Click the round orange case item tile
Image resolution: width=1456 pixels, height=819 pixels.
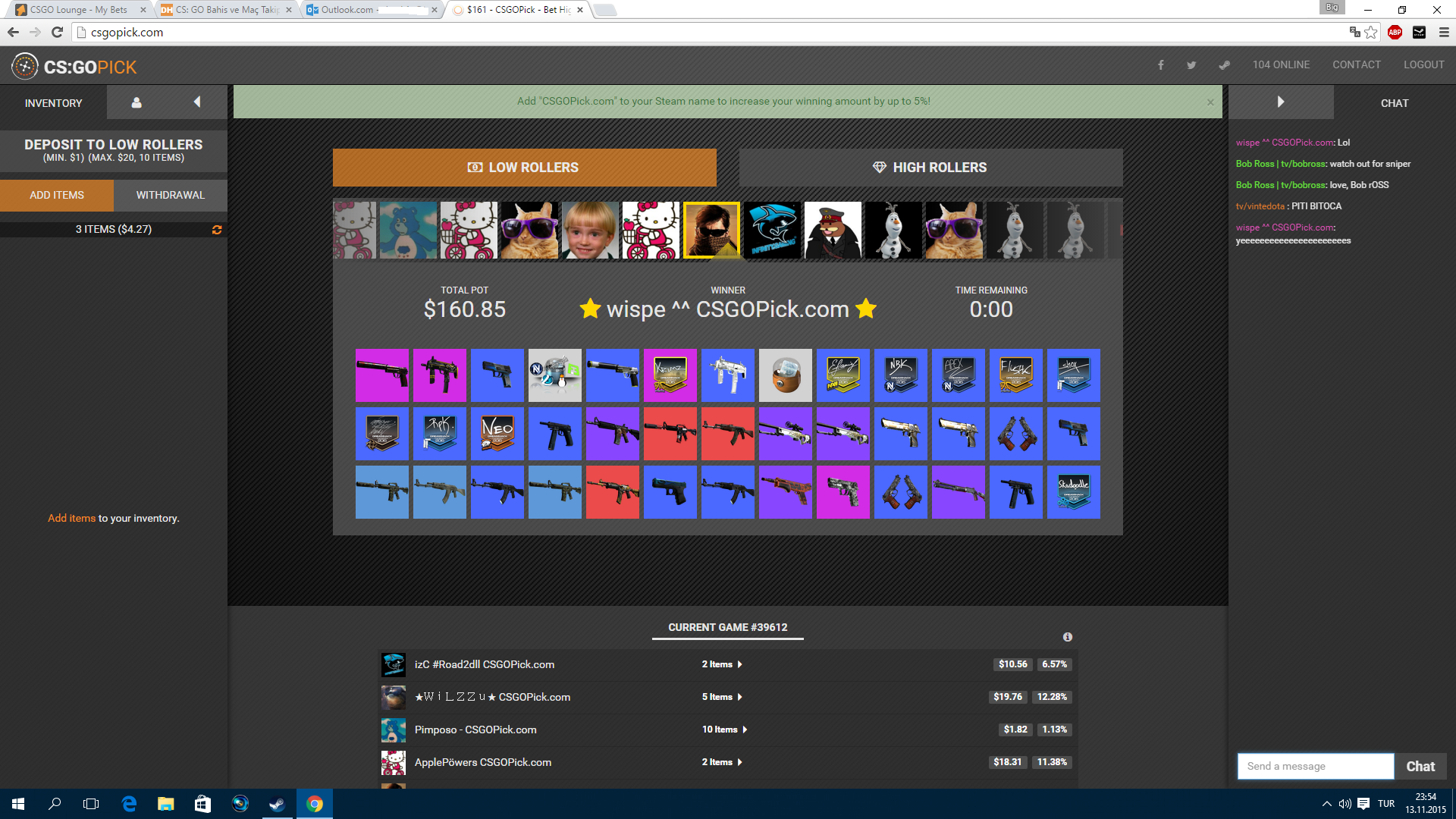(786, 375)
